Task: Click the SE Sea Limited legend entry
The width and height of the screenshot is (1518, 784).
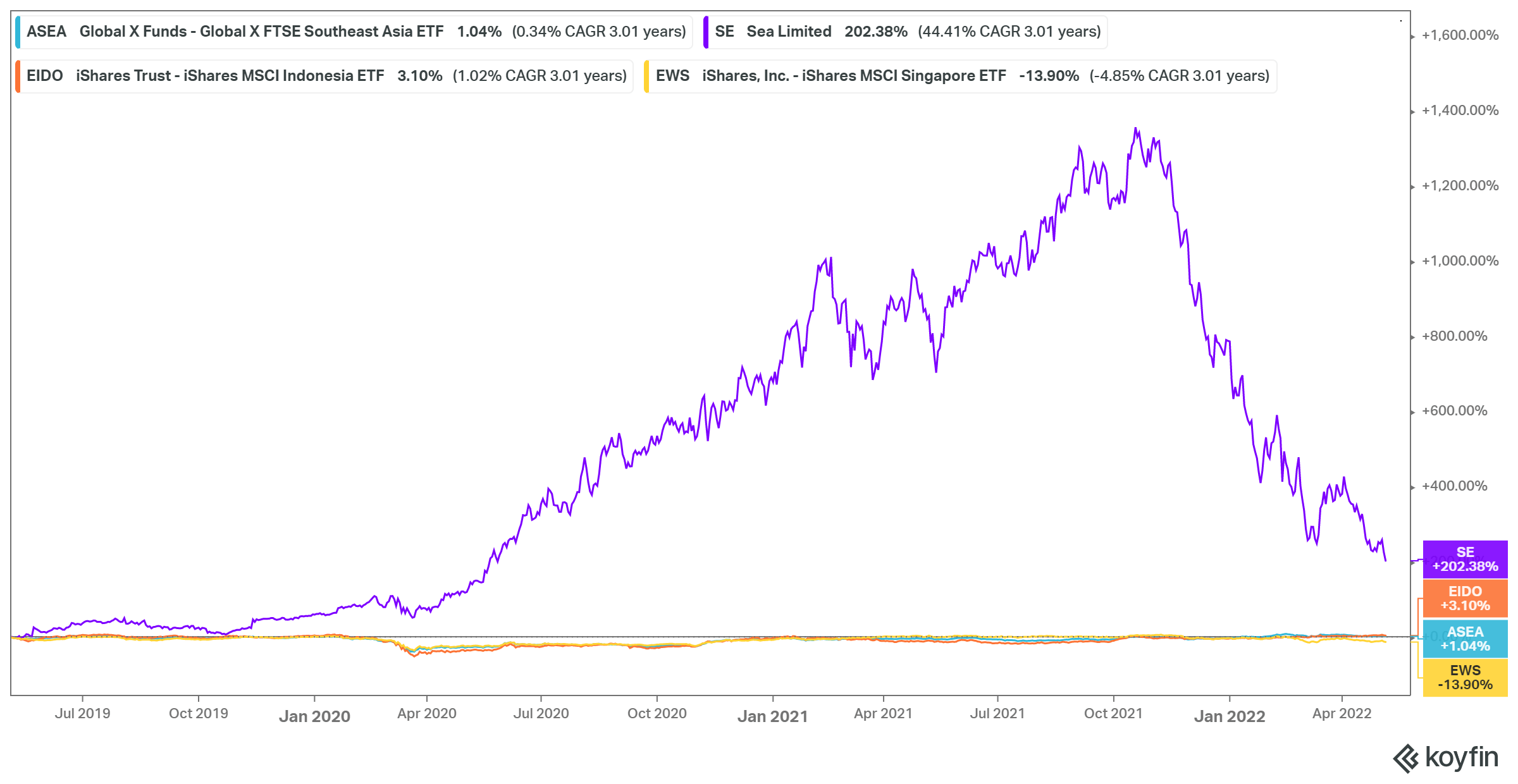Action: click(906, 32)
